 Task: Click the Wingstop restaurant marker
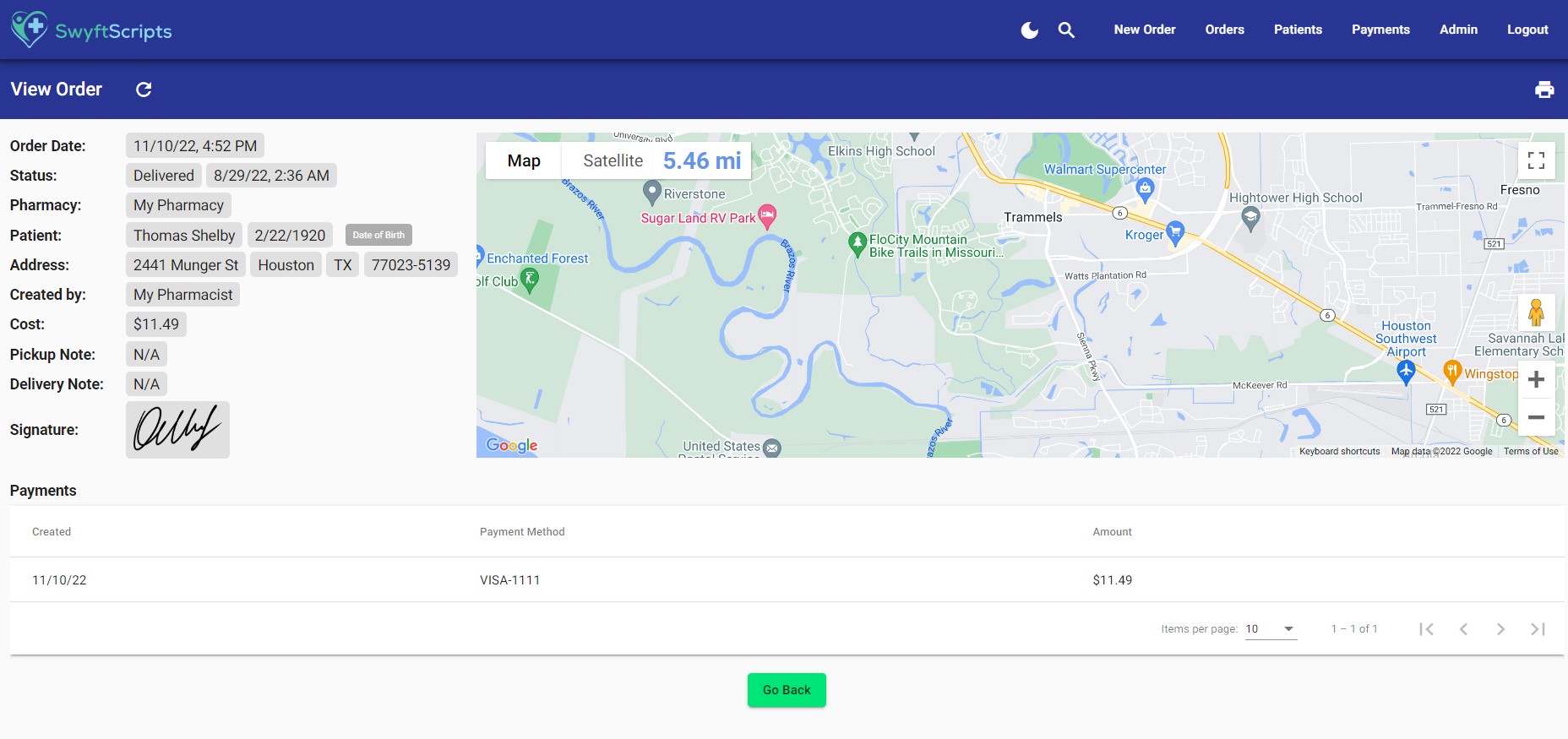[1452, 372]
